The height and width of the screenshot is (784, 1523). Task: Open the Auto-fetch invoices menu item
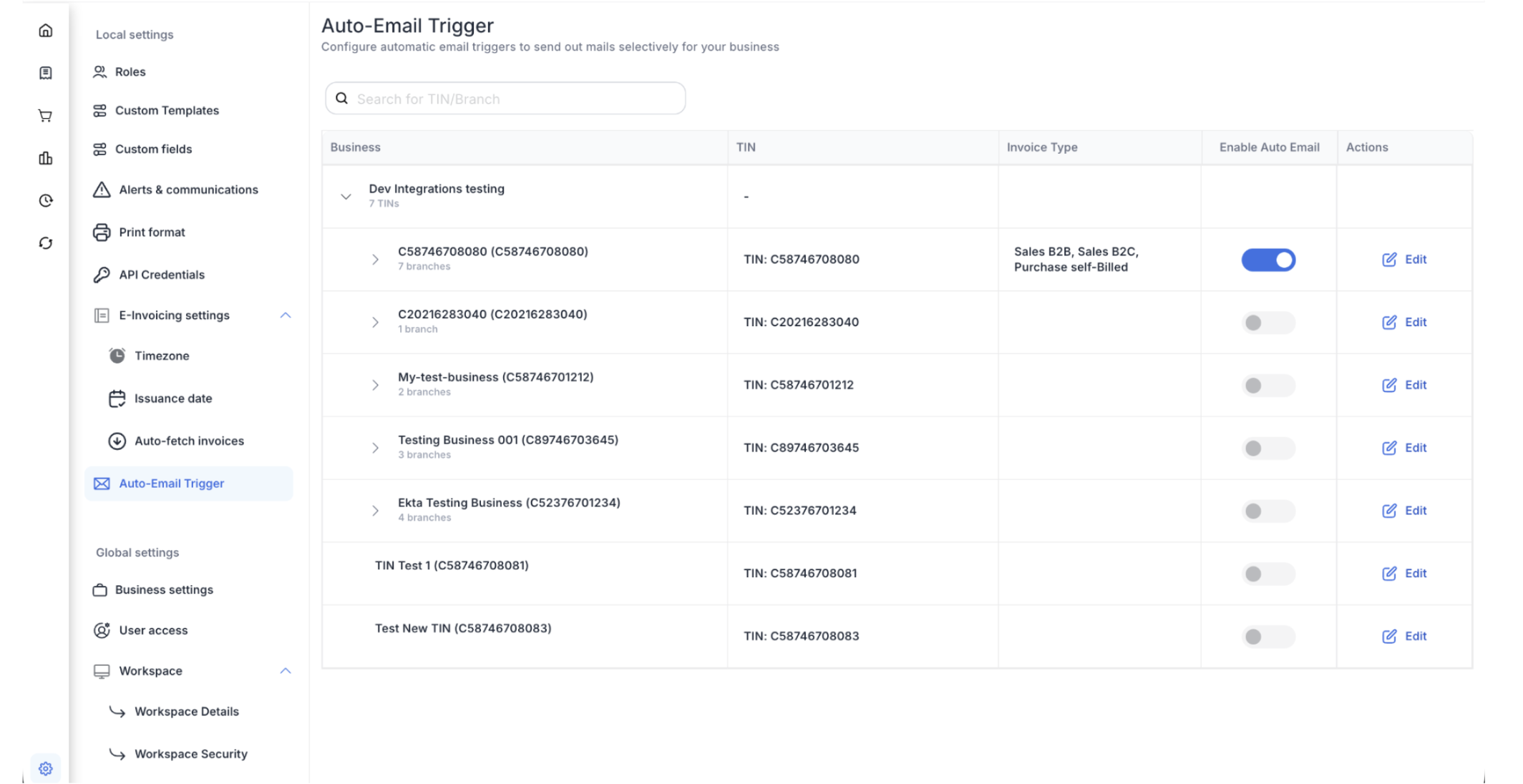click(189, 441)
